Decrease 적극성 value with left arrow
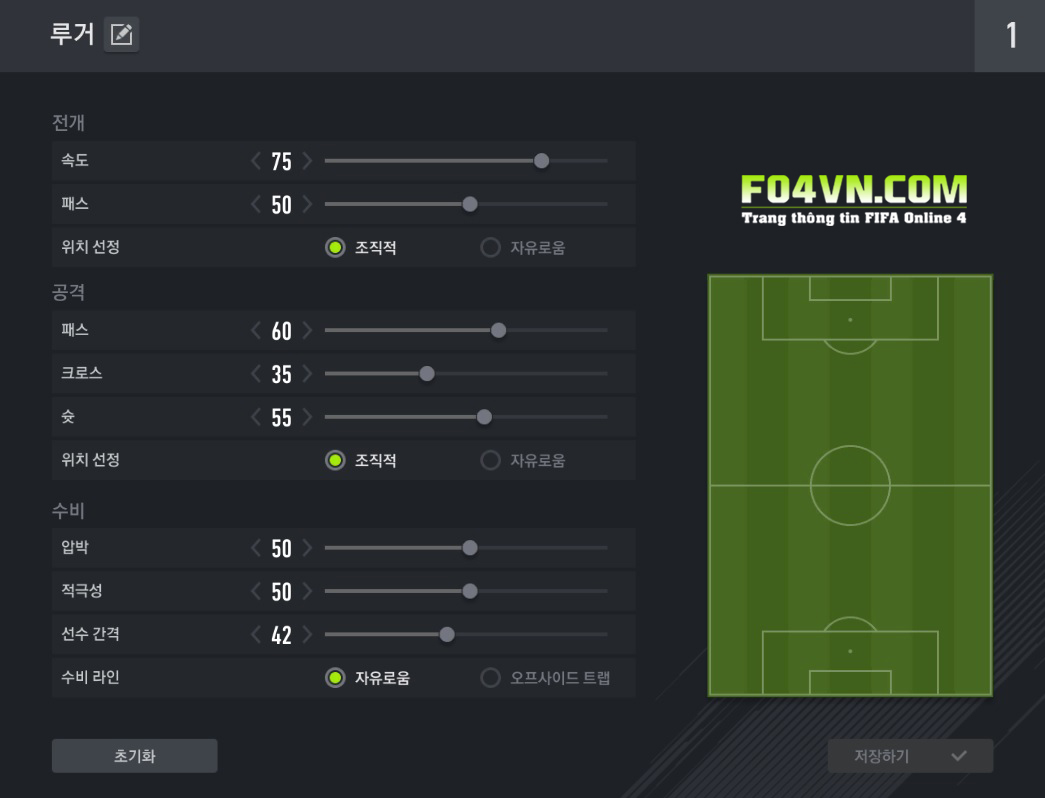Image resolution: width=1045 pixels, height=798 pixels. coord(256,591)
